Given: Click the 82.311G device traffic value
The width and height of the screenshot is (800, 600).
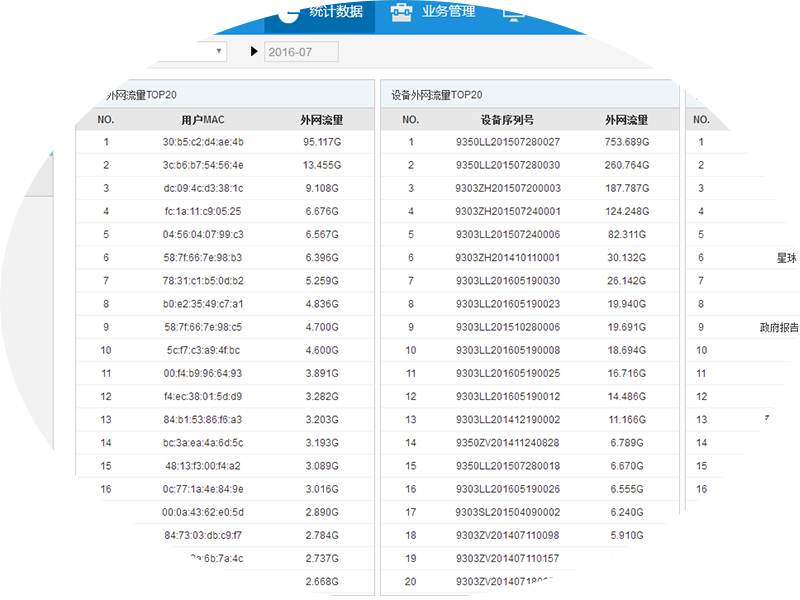Looking at the screenshot, I should [627, 234].
